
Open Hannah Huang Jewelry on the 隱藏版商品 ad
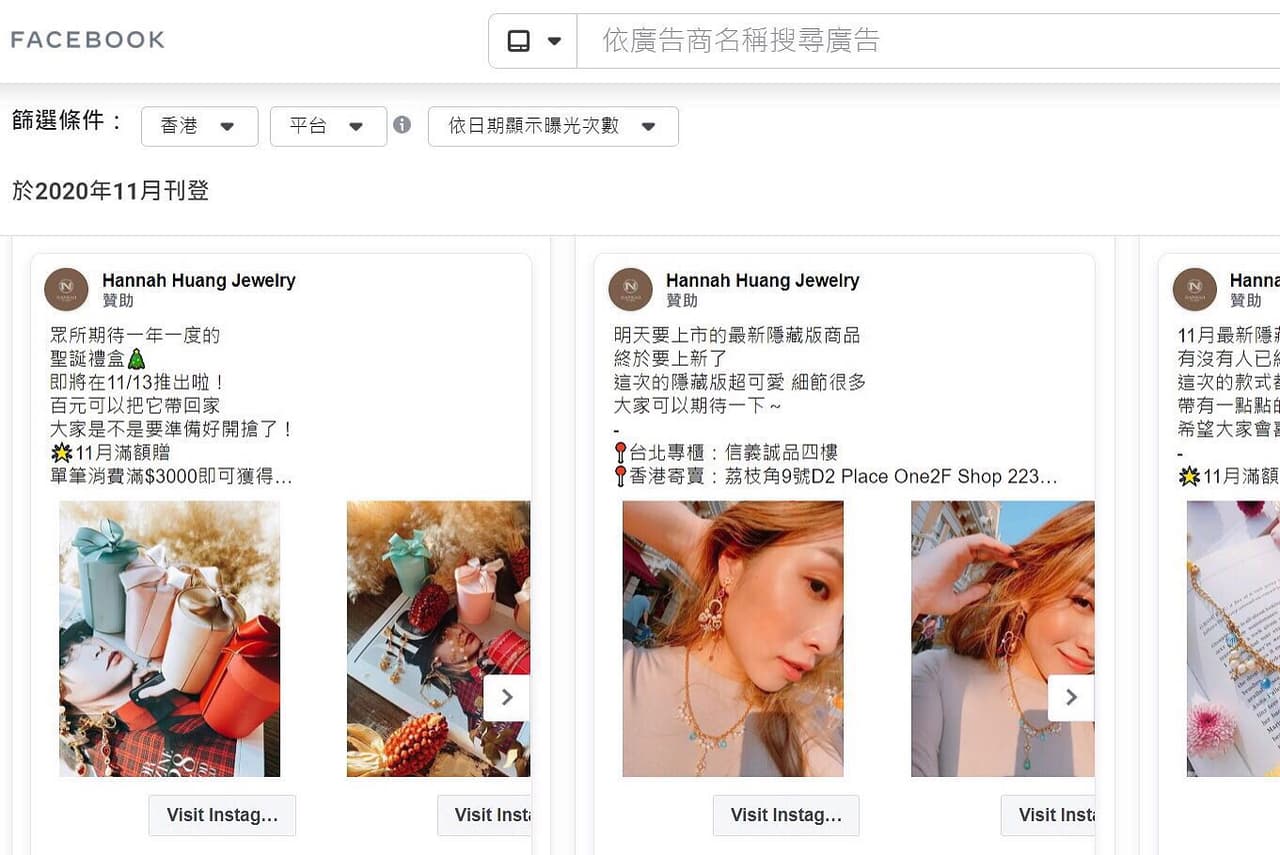click(x=763, y=281)
